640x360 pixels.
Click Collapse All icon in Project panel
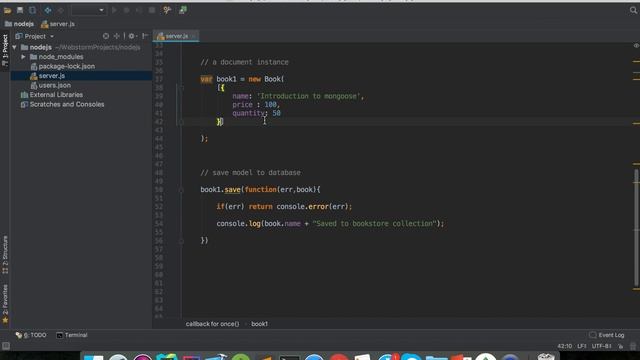click(x=117, y=36)
